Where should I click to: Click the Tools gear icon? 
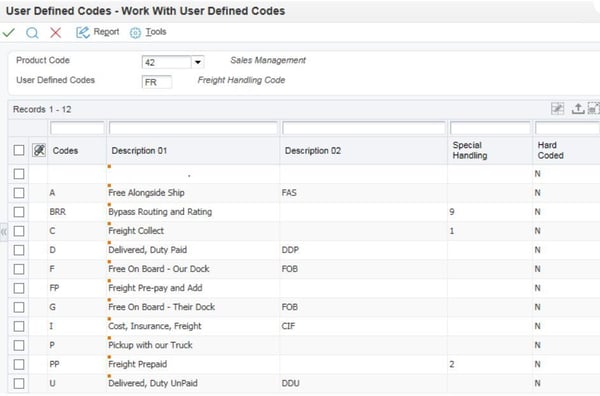[x=135, y=33]
